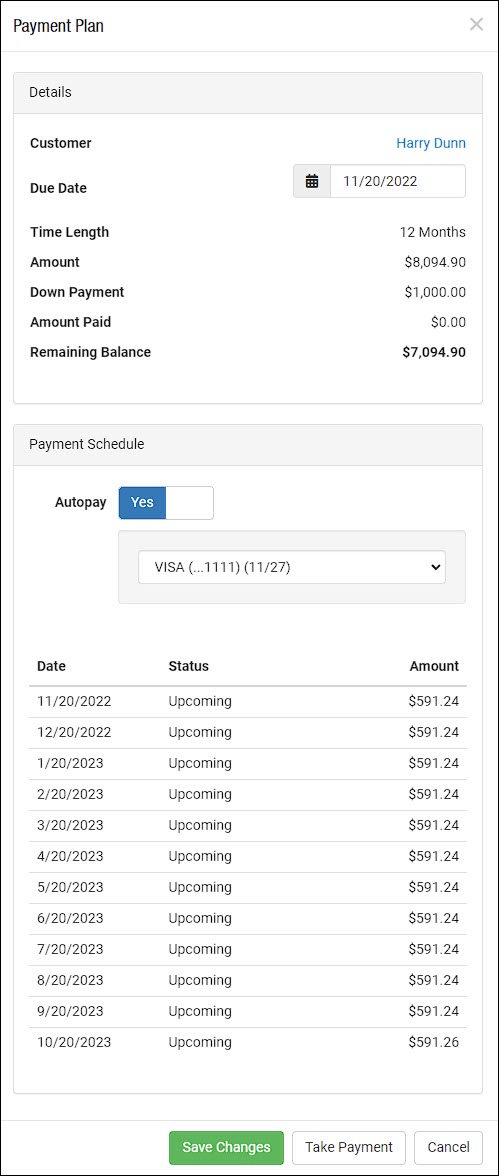Cancel the payment plan dialog
Image resolution: width=499 pixels, height=1176 pixels.
click(449, 1147)
